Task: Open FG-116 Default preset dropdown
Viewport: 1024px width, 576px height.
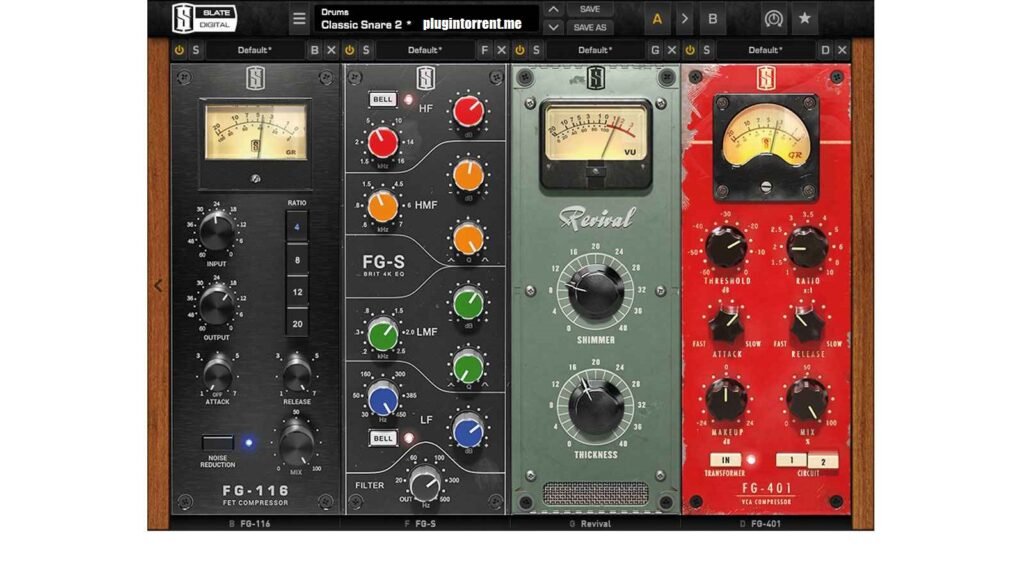Action: [x=255, y=50]
